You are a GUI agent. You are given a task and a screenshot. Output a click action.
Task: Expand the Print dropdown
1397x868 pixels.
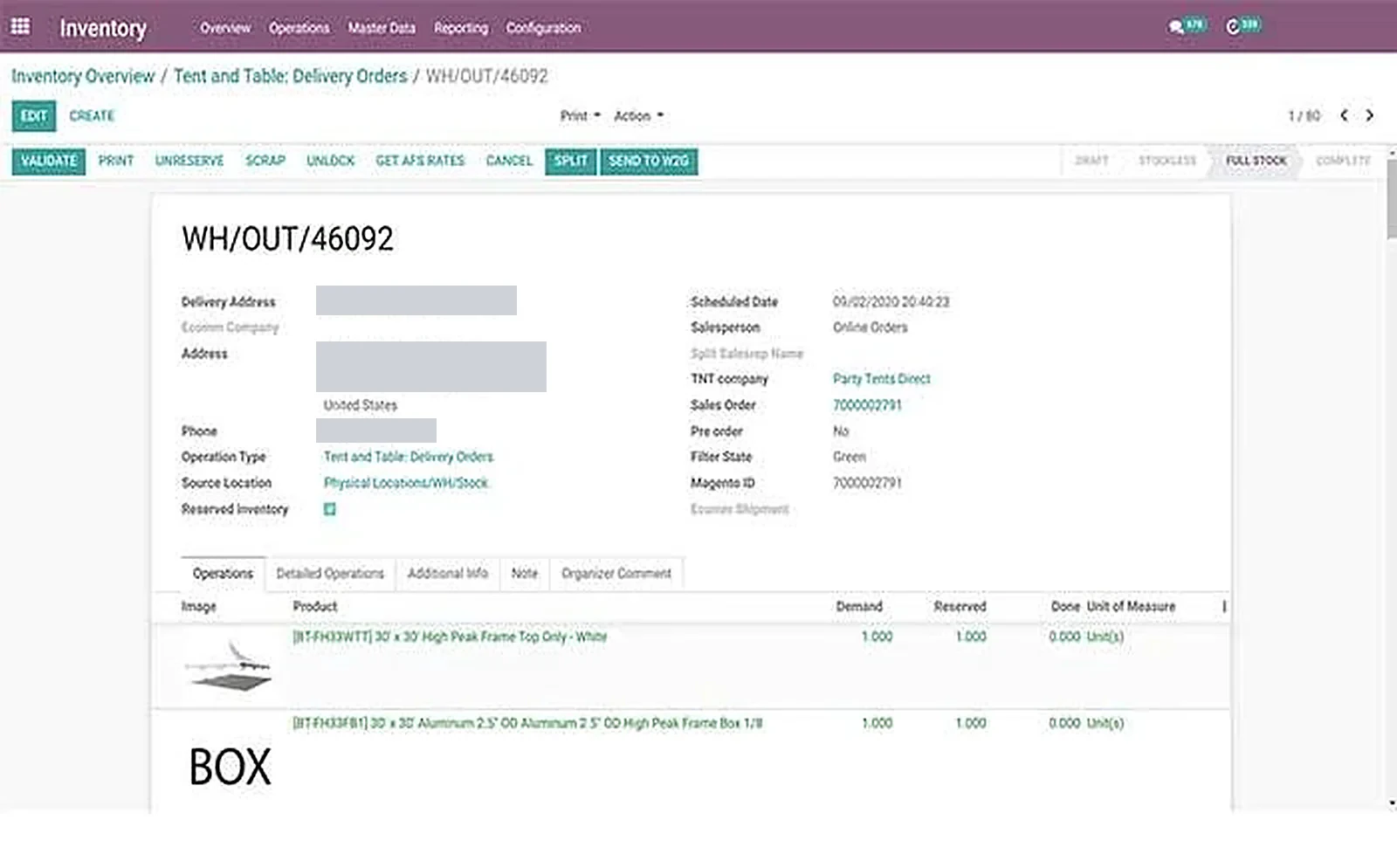(581, 115)
